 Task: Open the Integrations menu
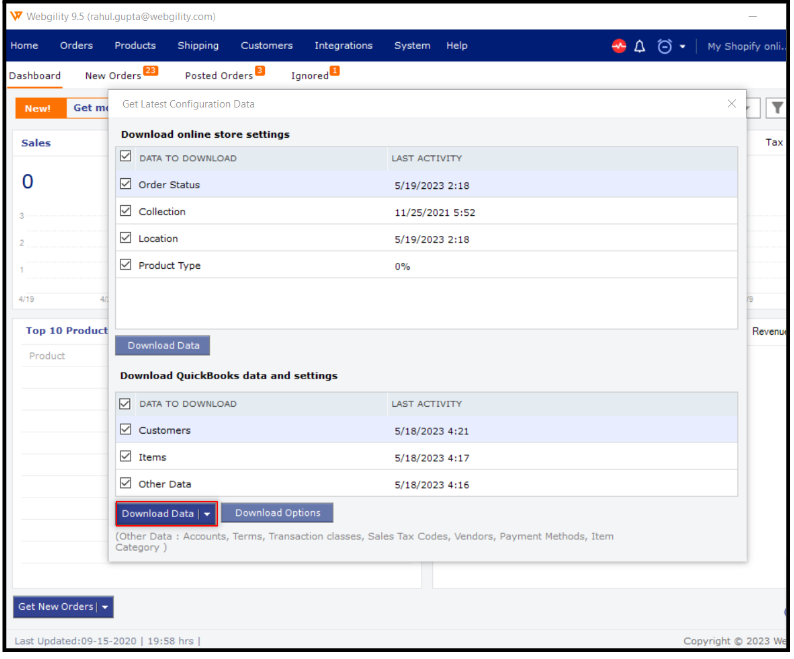(344, 46)
